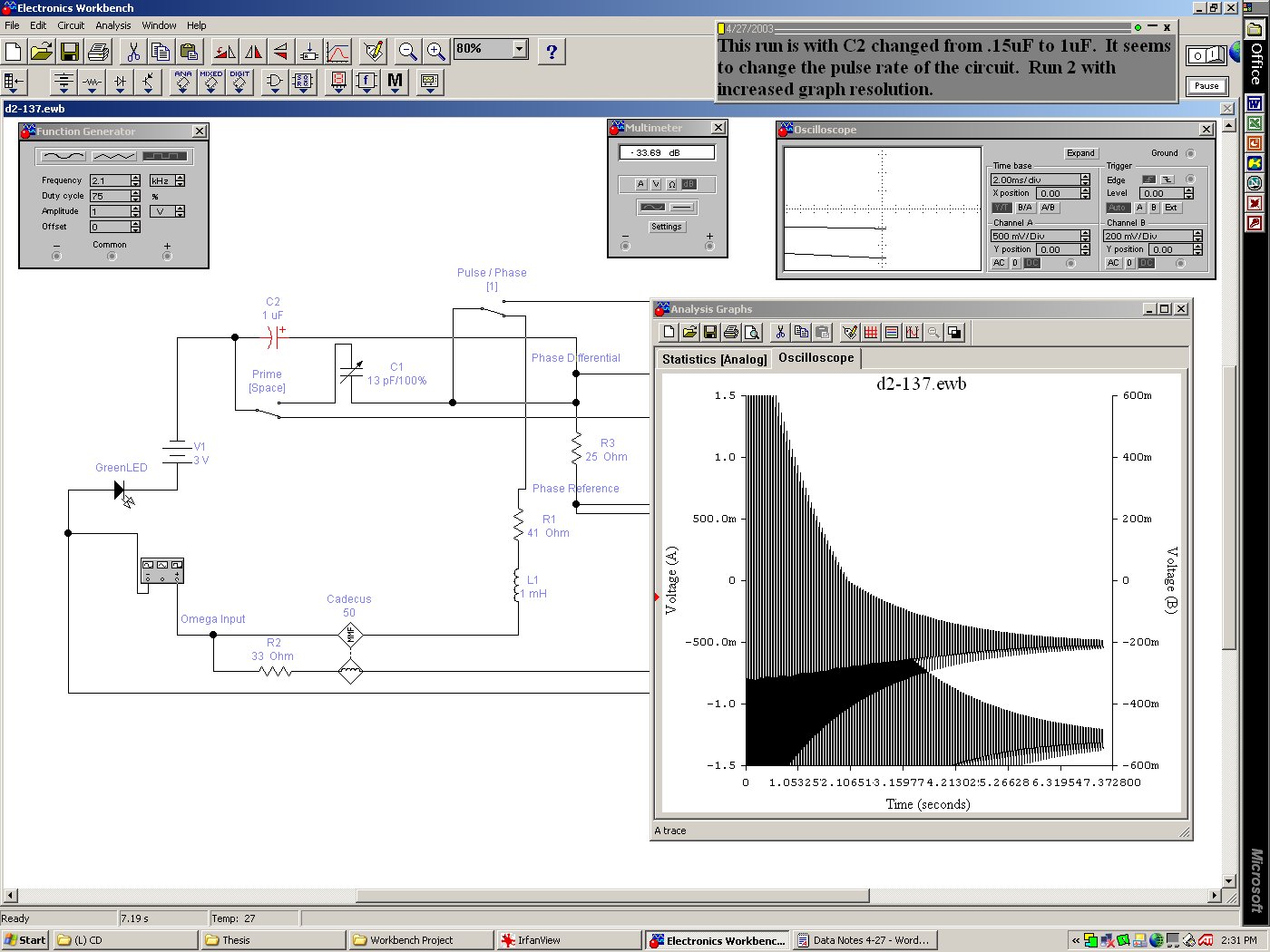Select DC coupling for oscilloscope Channel B
The width and height of the screenshot is (1270, 952).
click(1147, 263)
